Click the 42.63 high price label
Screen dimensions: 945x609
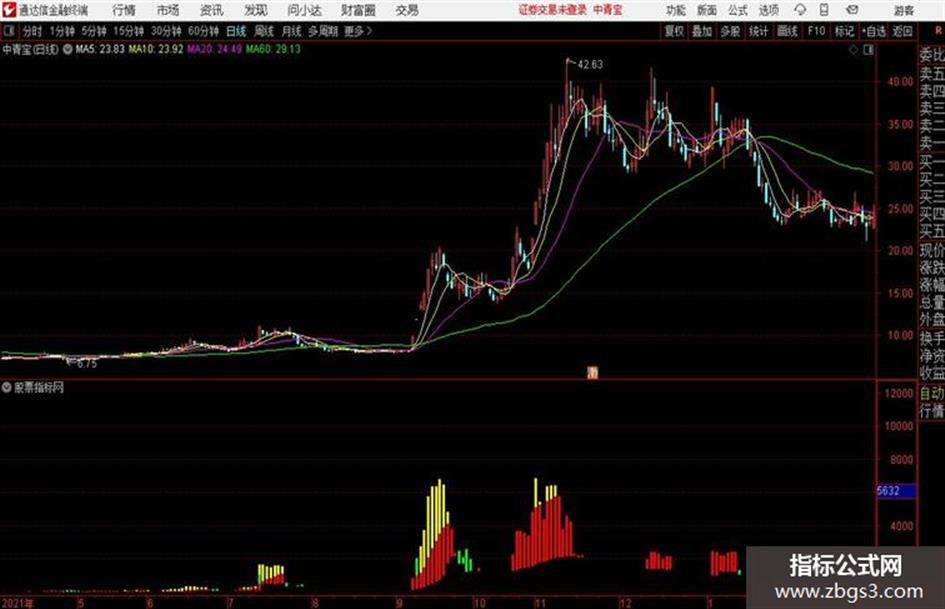point(590,65)
